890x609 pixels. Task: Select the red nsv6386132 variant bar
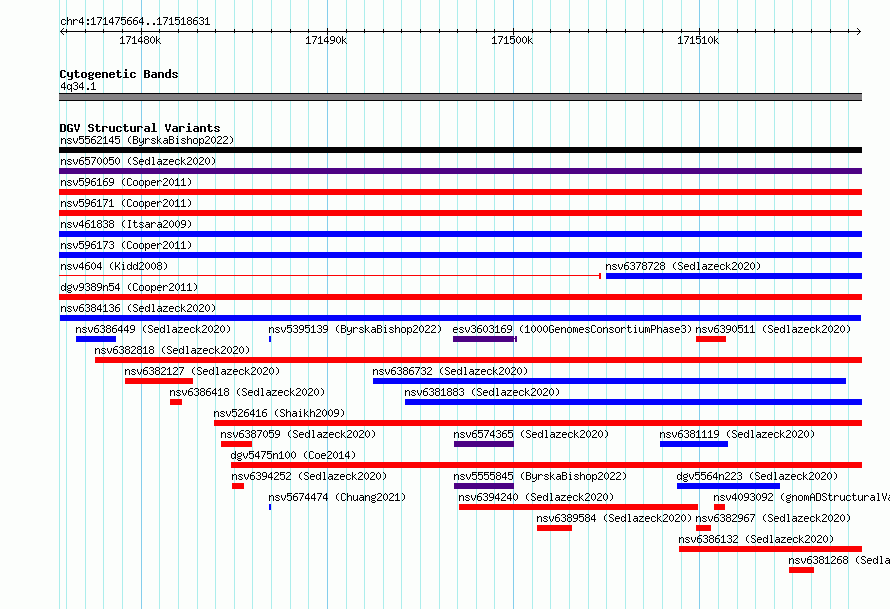click(771, 549)
